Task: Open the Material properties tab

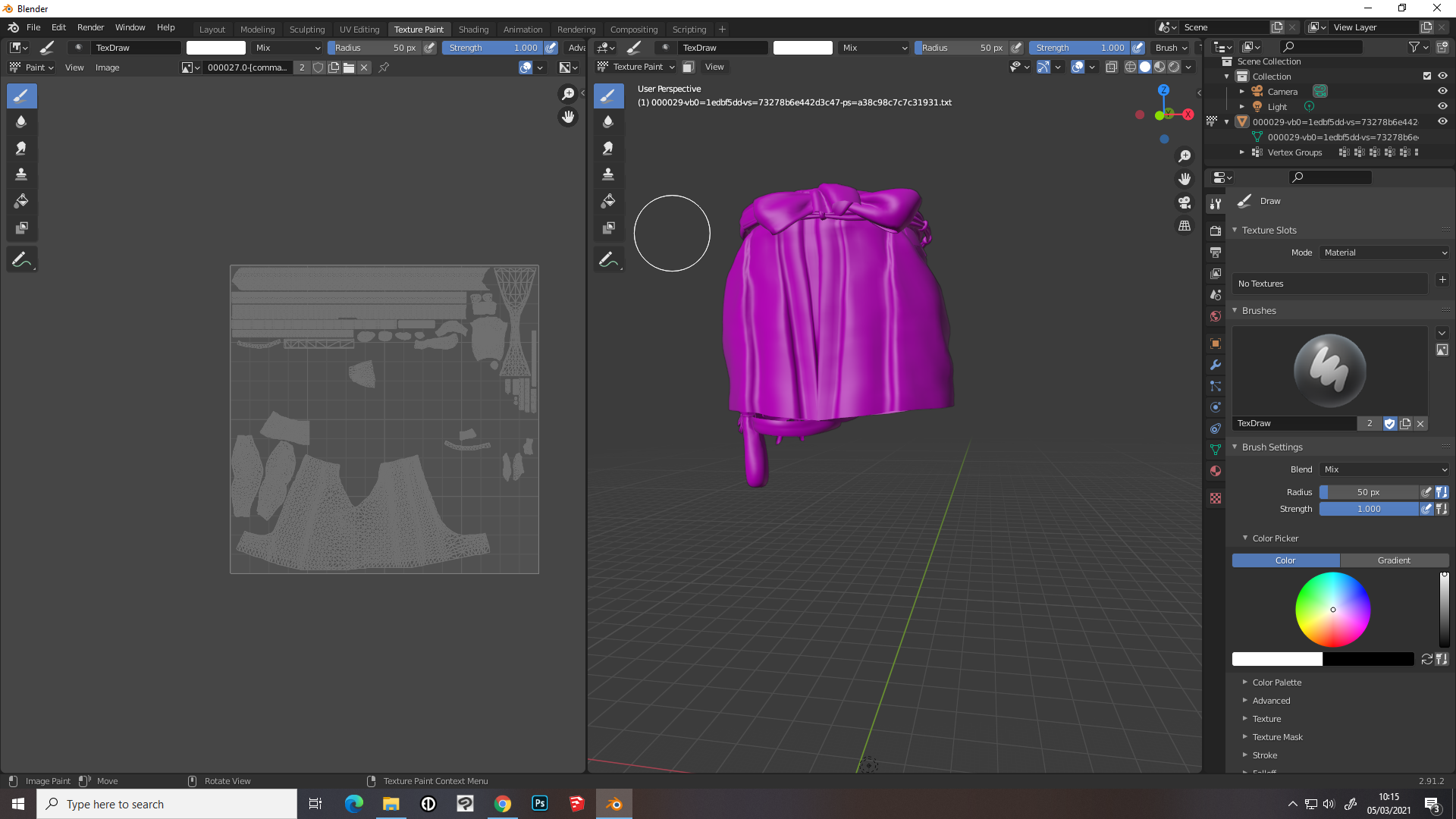Action: pos(1216,471)
